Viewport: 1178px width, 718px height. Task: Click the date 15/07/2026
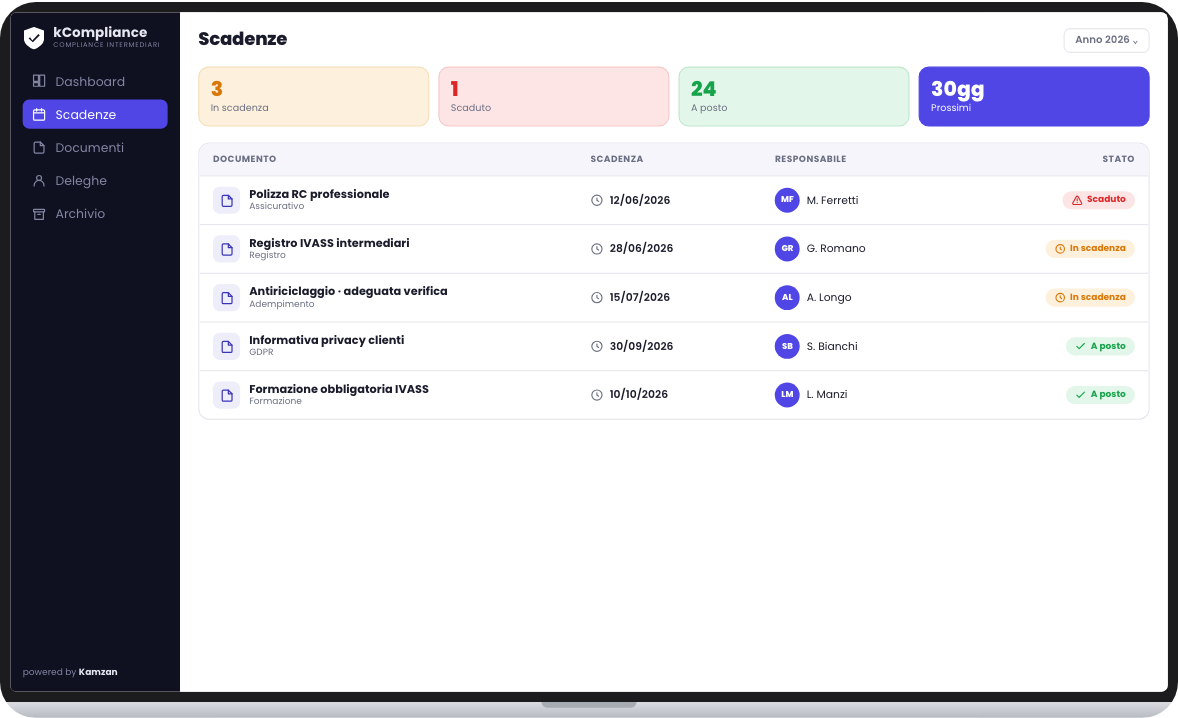coord(639,297)
